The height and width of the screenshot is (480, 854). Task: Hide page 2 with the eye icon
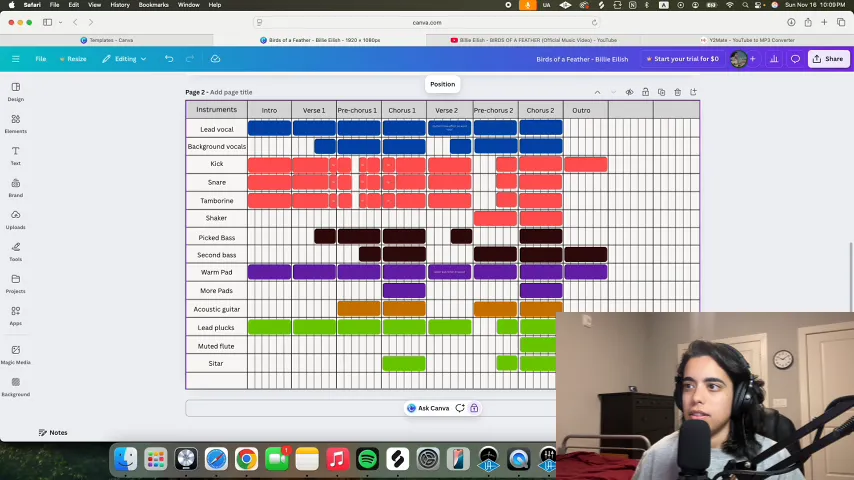click(x=629, y=92)
